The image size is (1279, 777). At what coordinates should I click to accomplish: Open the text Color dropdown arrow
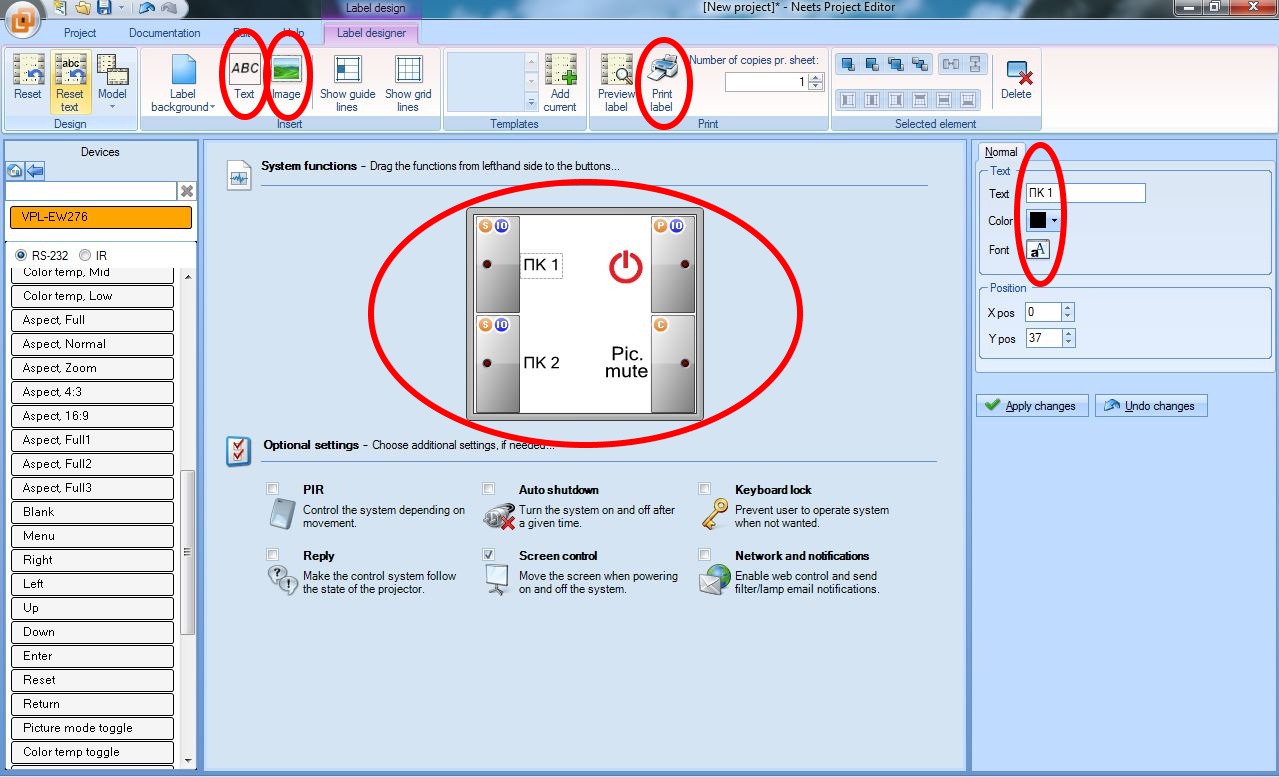coord(1054,220)
